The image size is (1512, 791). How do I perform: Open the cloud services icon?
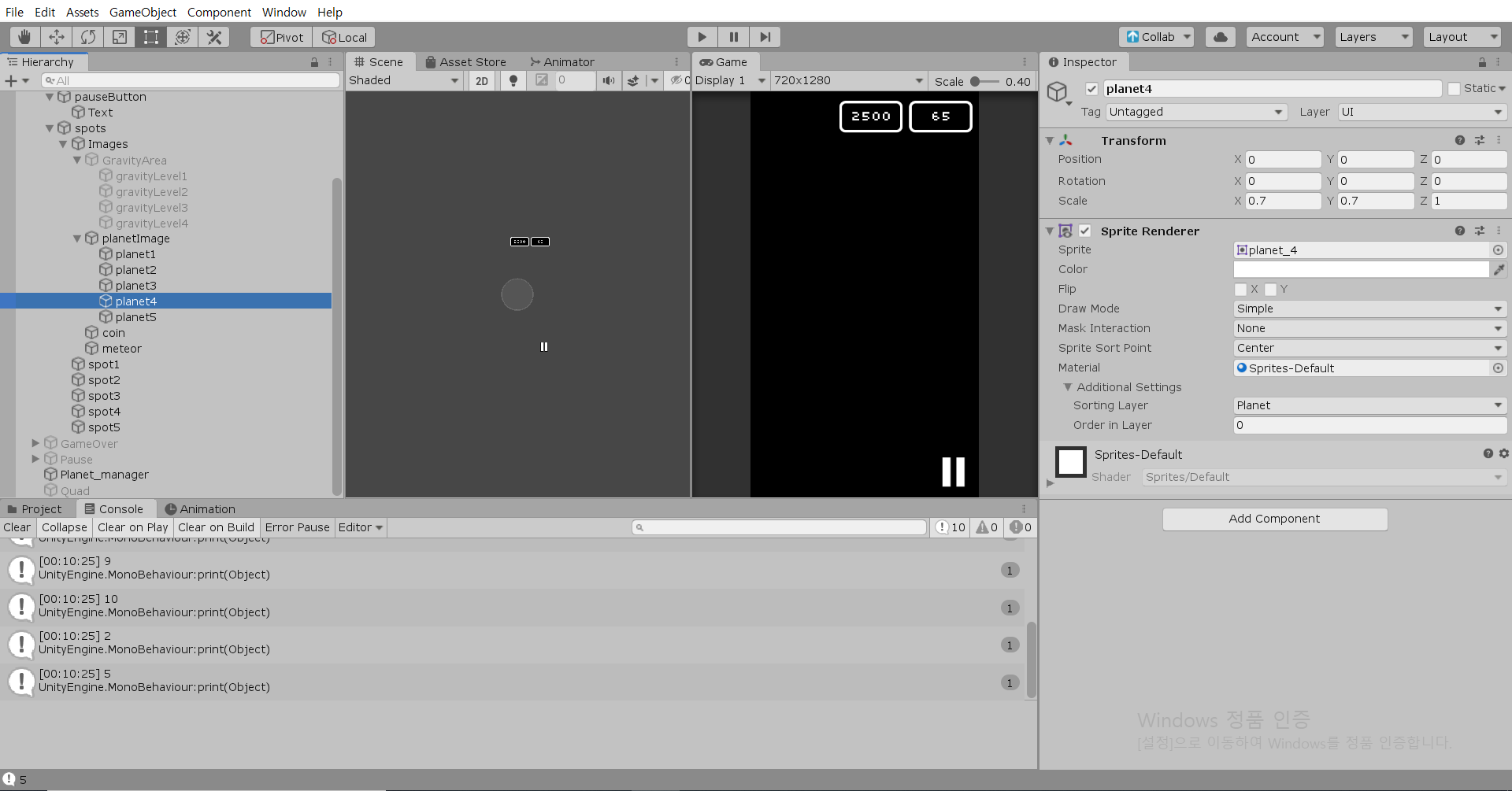point(1220,37)
